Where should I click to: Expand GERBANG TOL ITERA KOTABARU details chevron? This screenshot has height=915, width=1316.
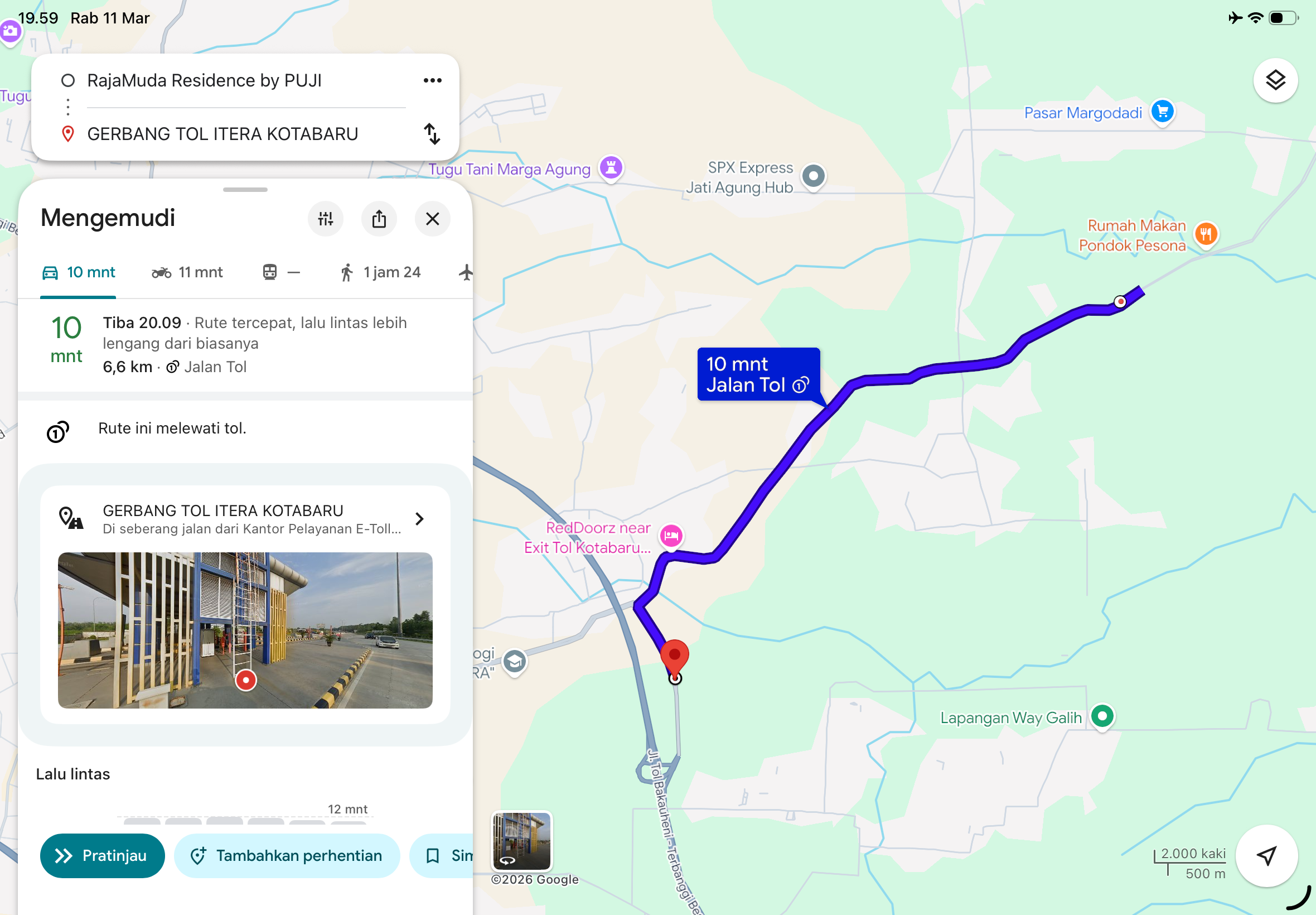coord(419,519)
